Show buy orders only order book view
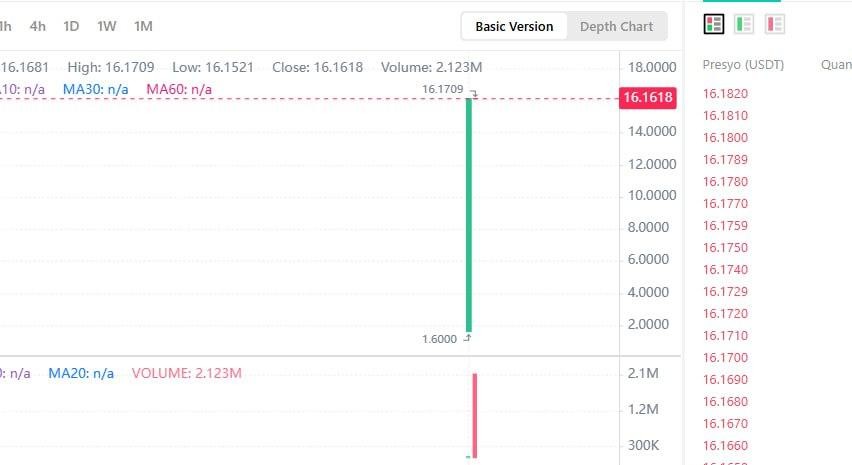 [744, 23]
